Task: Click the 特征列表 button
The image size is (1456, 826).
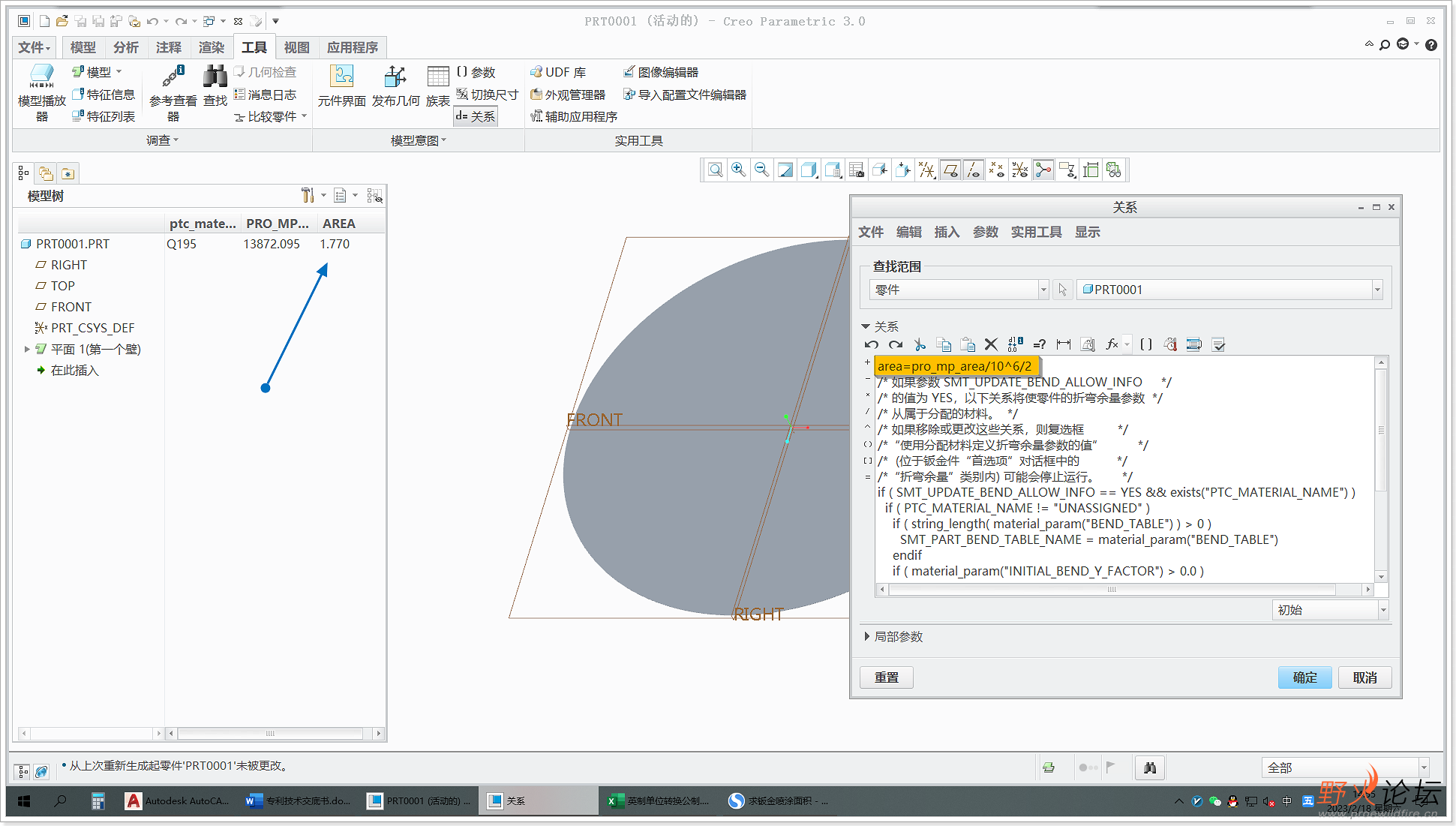Action: pos(104,116)
